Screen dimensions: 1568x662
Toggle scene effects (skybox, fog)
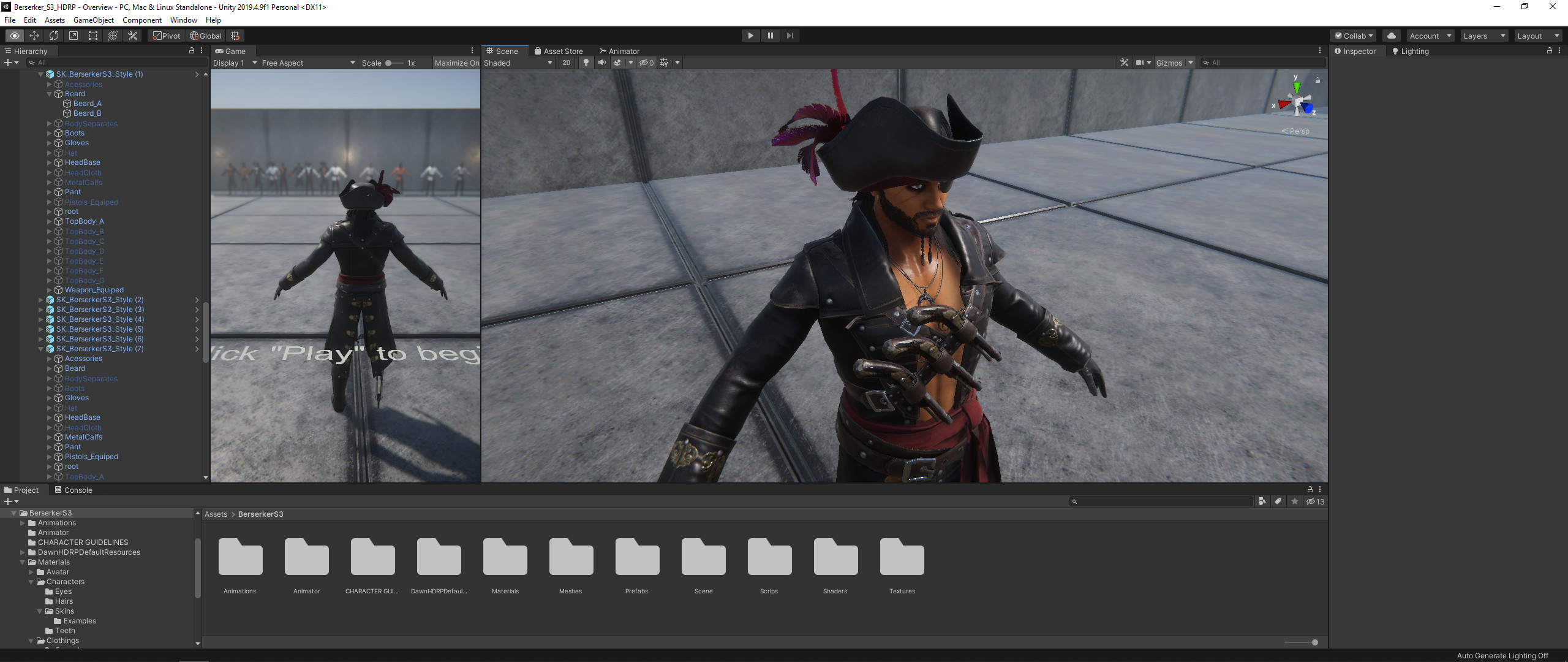click(617, 63)
